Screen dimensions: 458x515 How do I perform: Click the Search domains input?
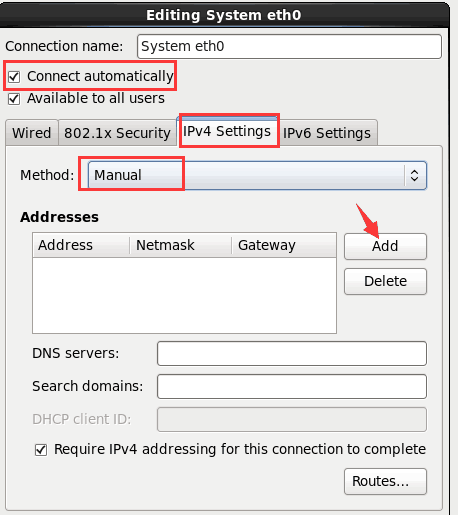(x=292, y=386)
